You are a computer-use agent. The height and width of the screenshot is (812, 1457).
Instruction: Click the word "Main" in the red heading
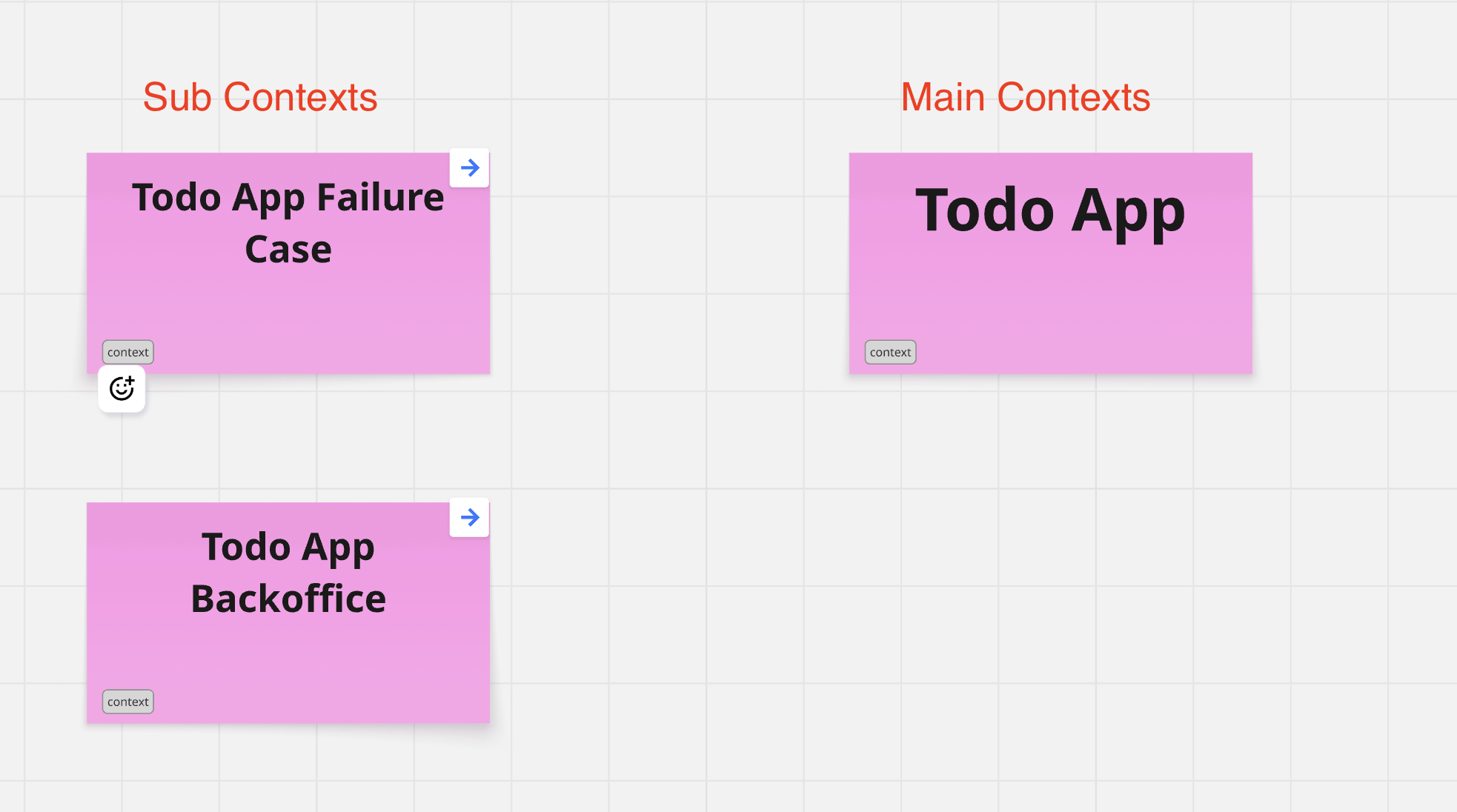click(943, 97)
